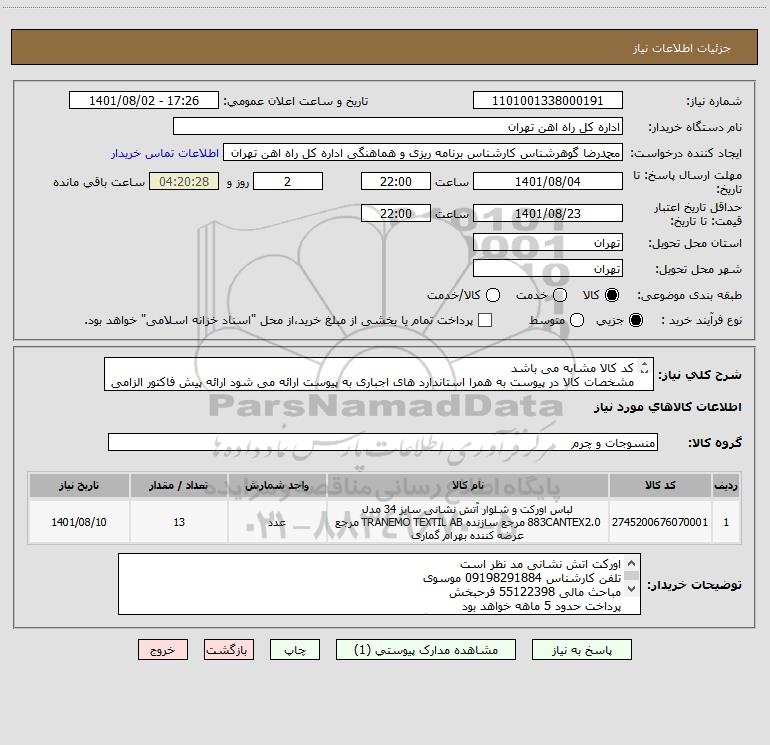Screen dimensions: 770x745
Task: Select the کالا radio button
Action: 612,295
